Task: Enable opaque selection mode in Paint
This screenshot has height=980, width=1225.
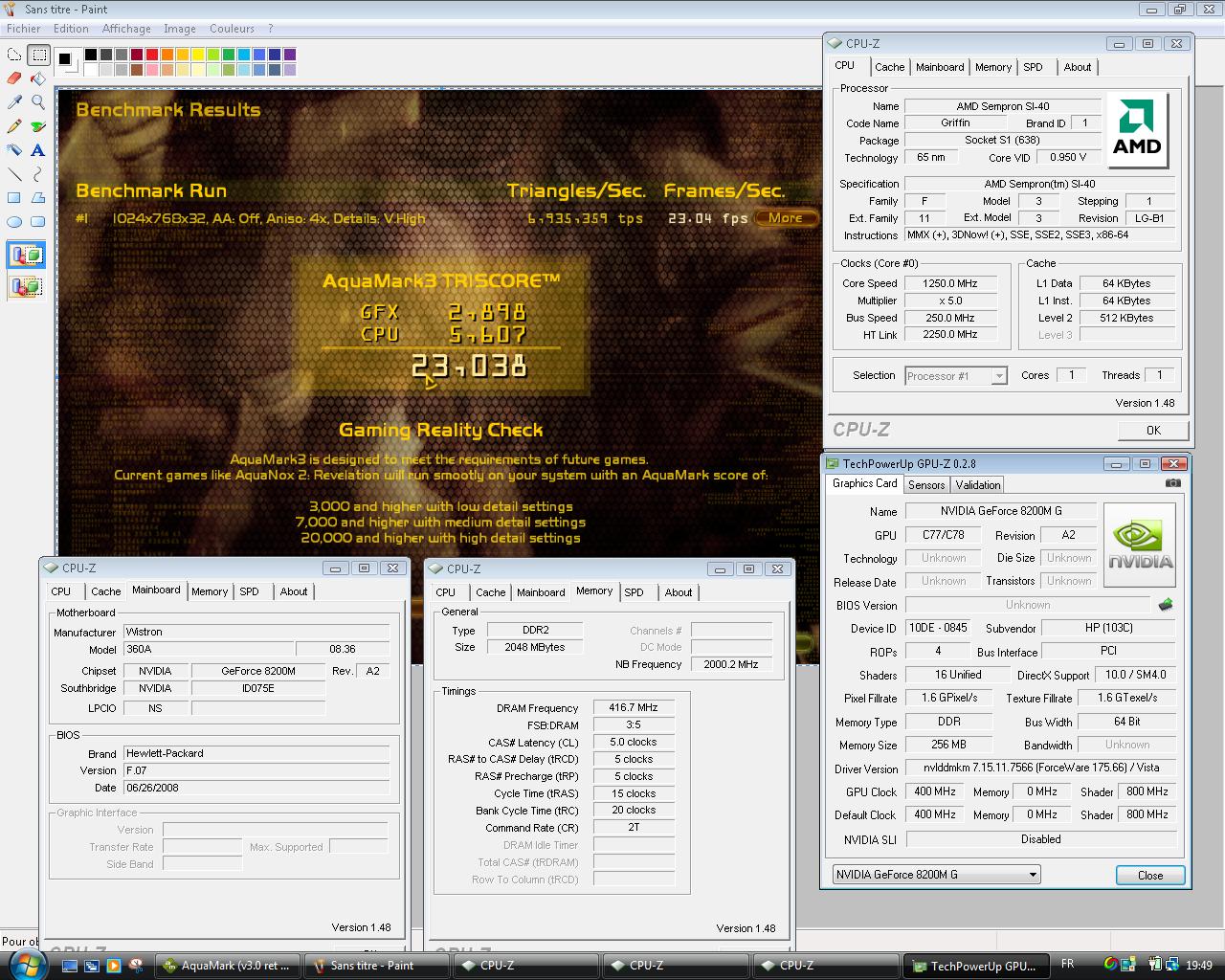Action: [27, 256]
